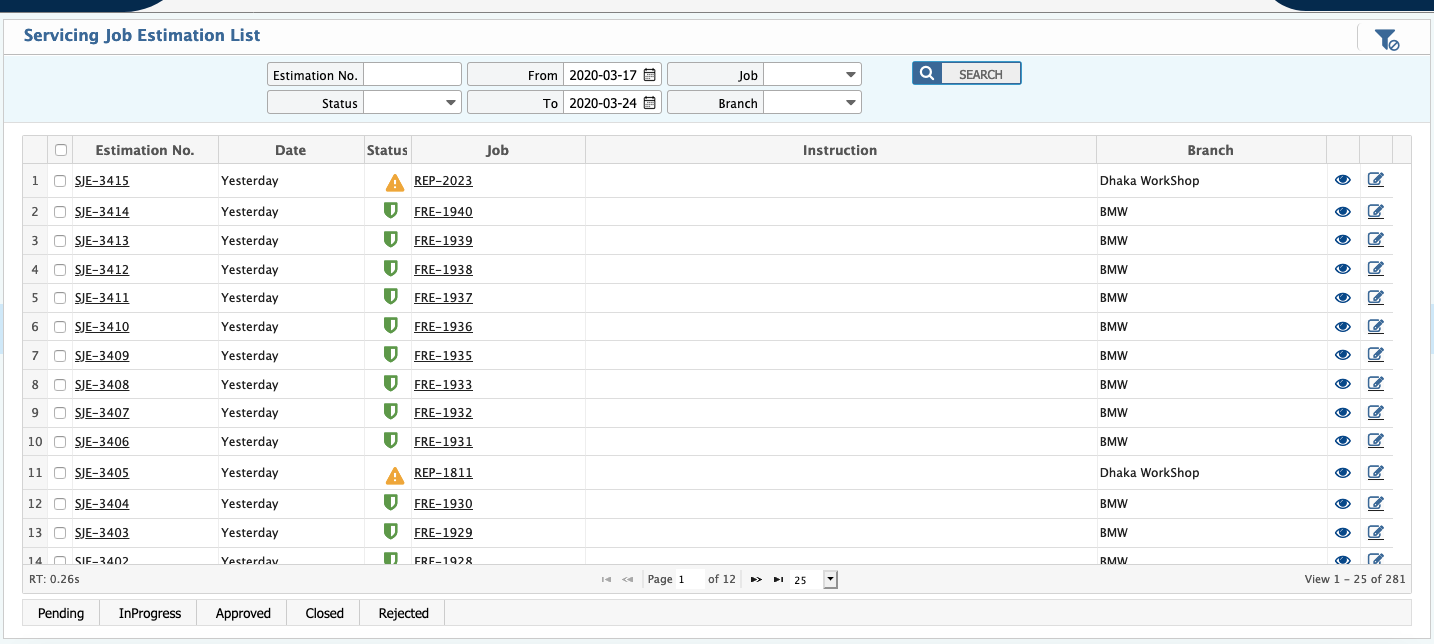Switch to the Approved tab

tap(242, 612)
